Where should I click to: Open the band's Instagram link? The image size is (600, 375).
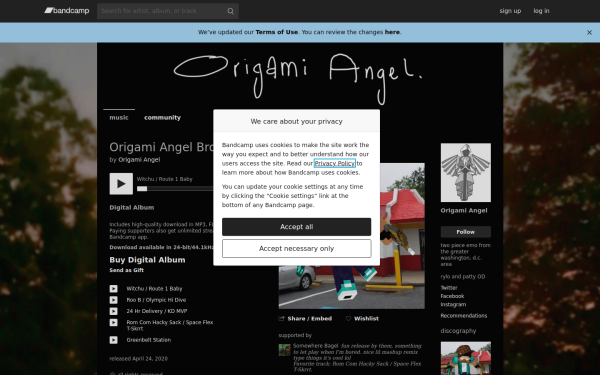pyautogui.click(x=453, y=305)
